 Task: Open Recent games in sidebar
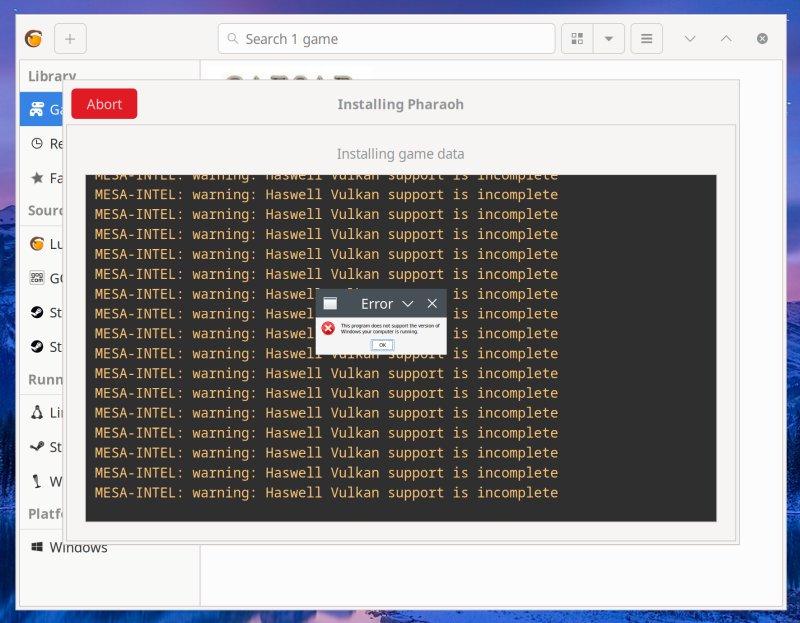58,143
